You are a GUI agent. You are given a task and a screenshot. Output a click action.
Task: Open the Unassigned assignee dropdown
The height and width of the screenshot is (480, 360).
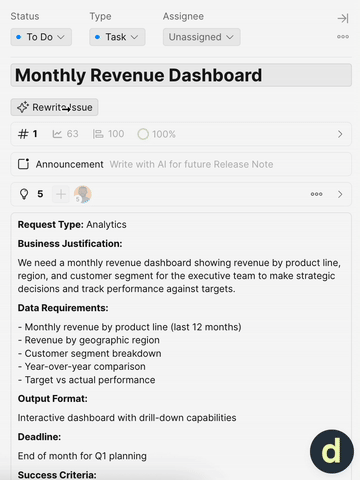(x=201, y=37)
